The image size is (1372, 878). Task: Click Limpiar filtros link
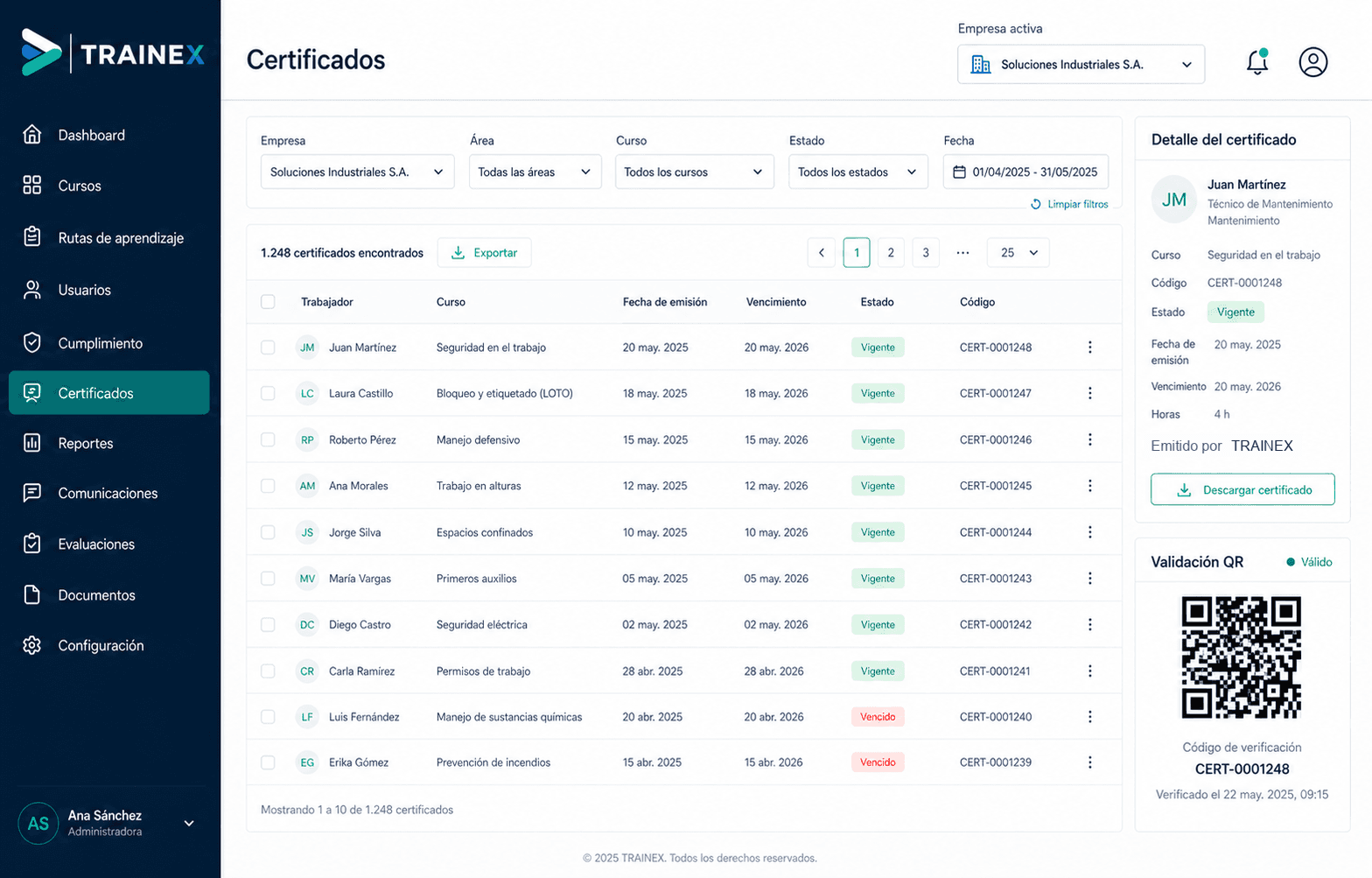[1069, 204]
